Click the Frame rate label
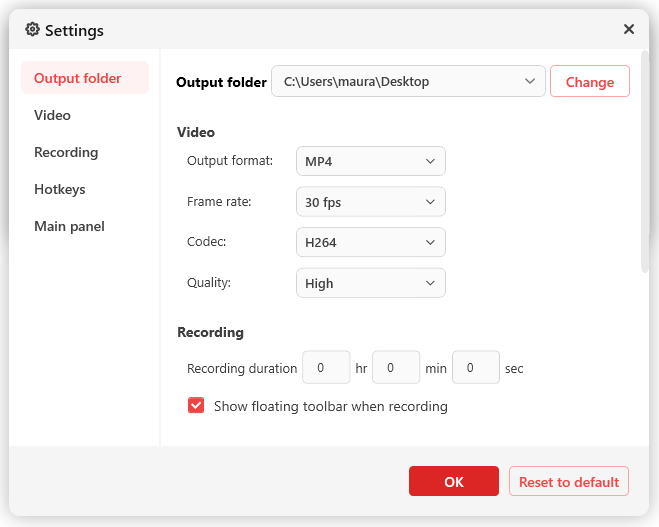 (x=219, y=202)
